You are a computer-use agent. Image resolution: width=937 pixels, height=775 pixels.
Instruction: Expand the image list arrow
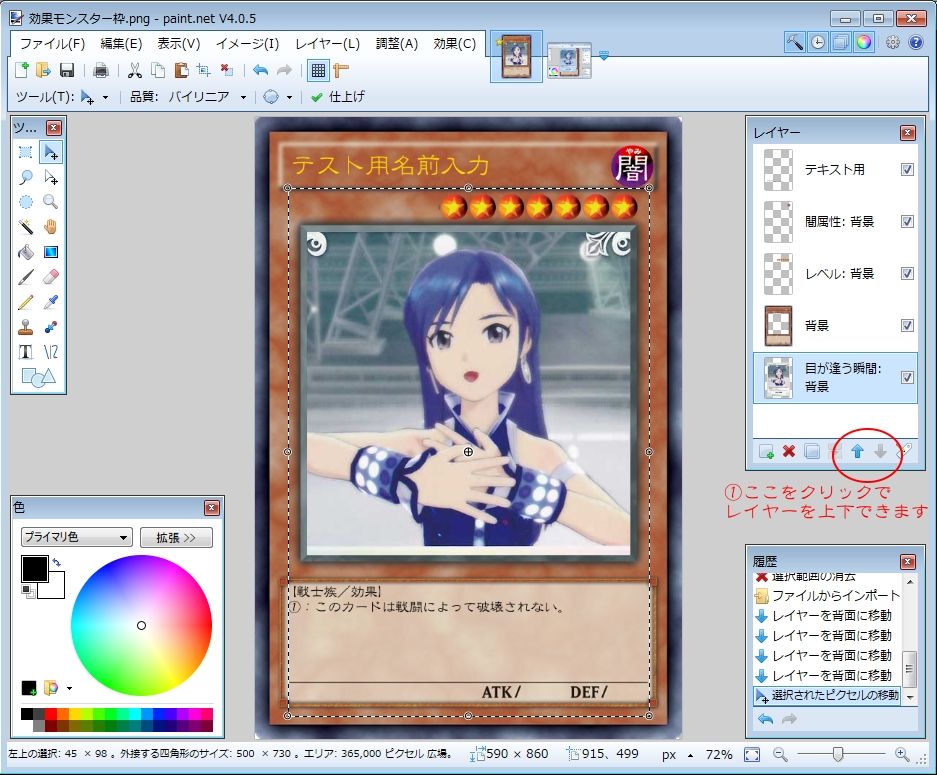pos(604,56)
